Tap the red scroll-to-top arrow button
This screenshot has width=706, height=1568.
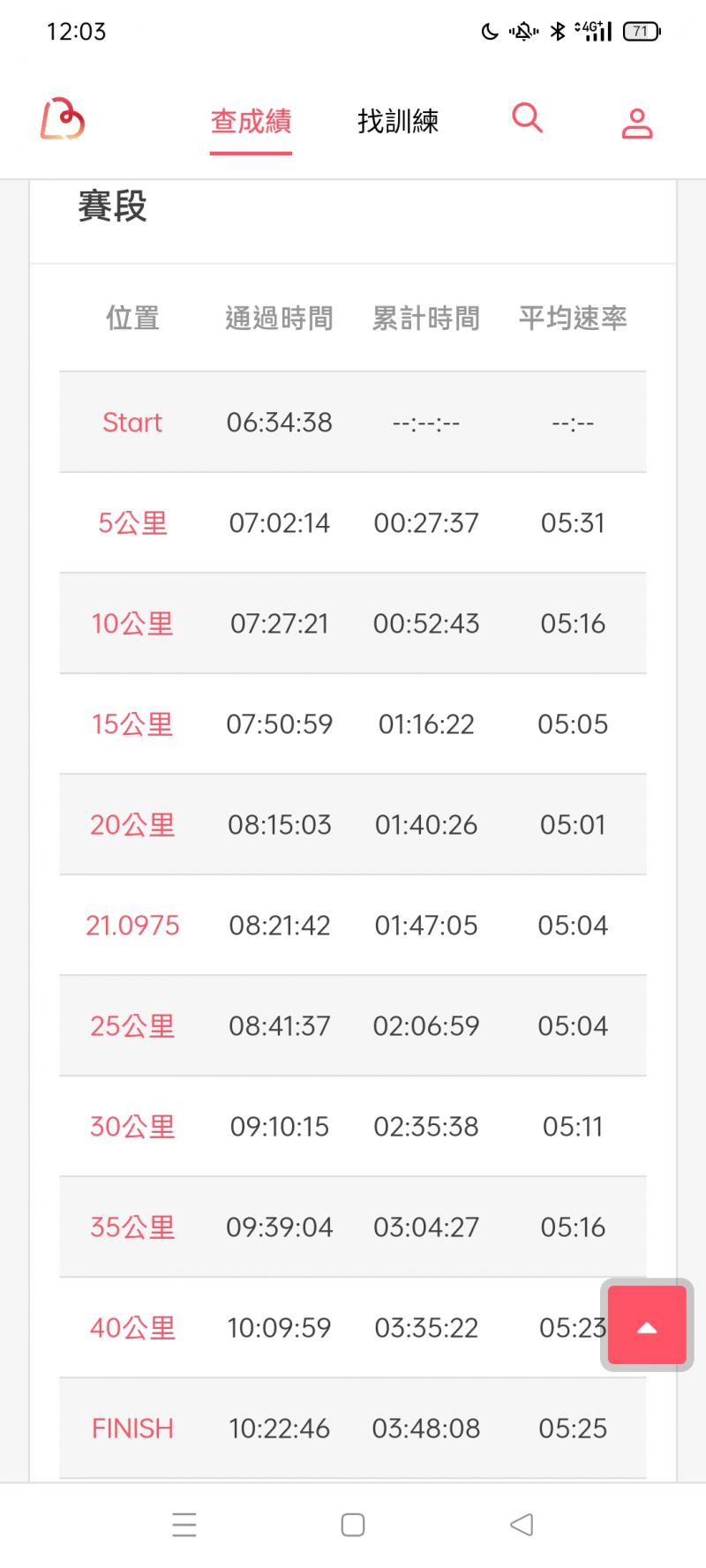647,1325
